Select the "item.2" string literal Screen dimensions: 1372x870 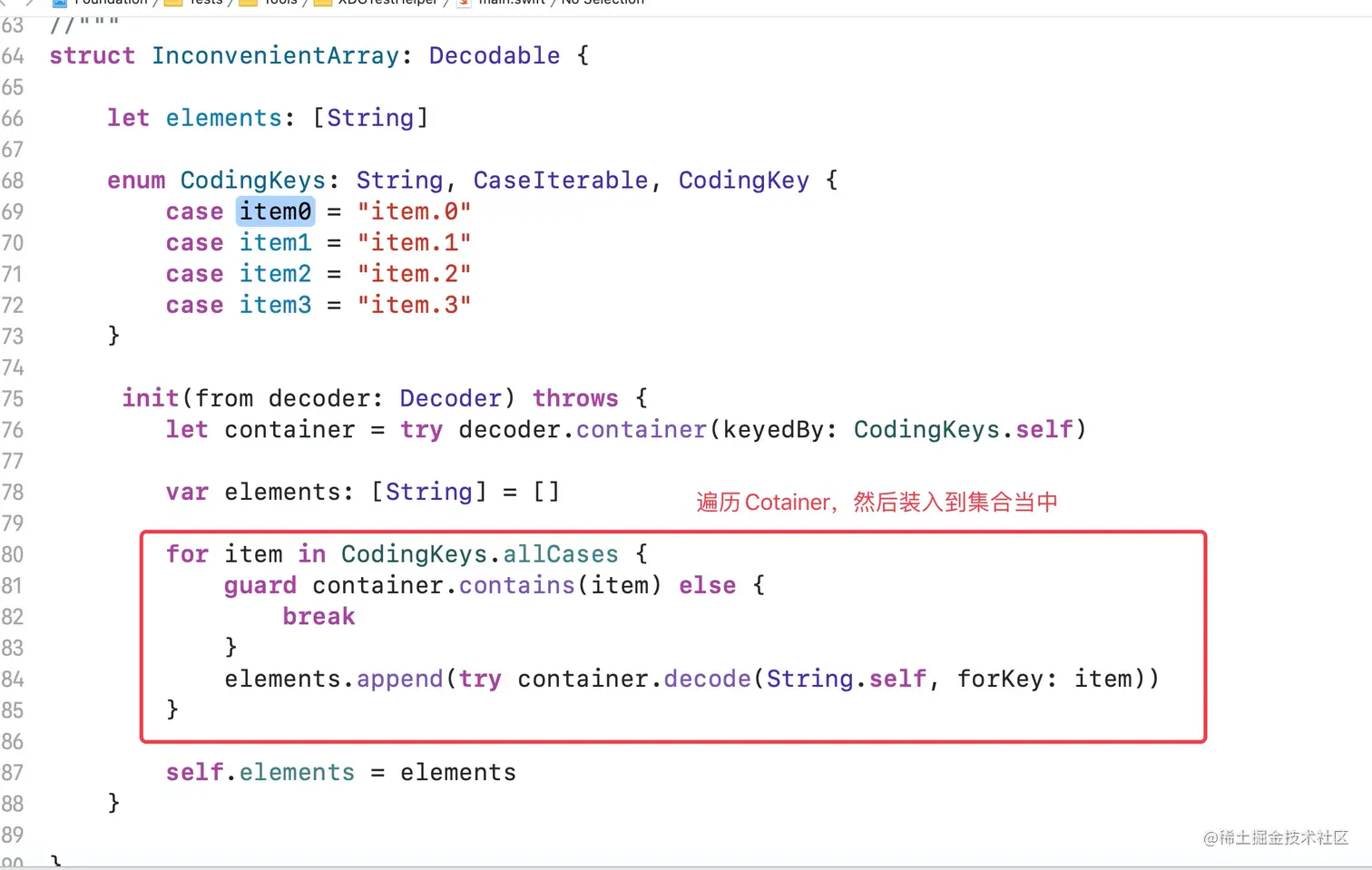click(415, 273)
